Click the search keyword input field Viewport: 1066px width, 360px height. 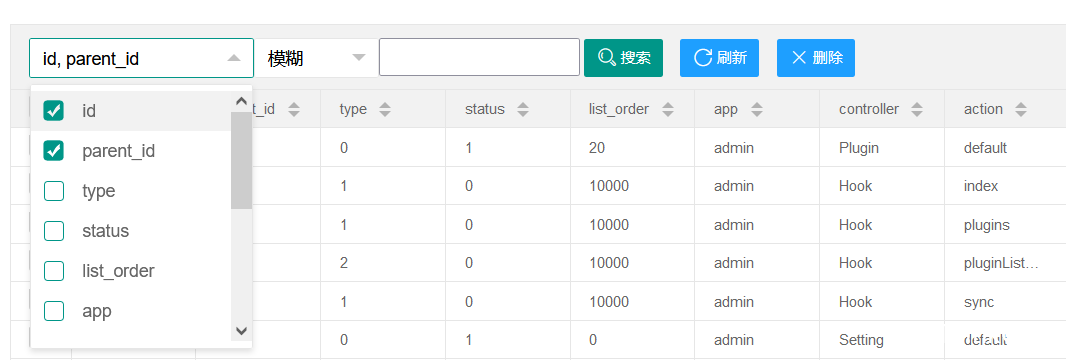pyautogui.click(x=479, y=57)
